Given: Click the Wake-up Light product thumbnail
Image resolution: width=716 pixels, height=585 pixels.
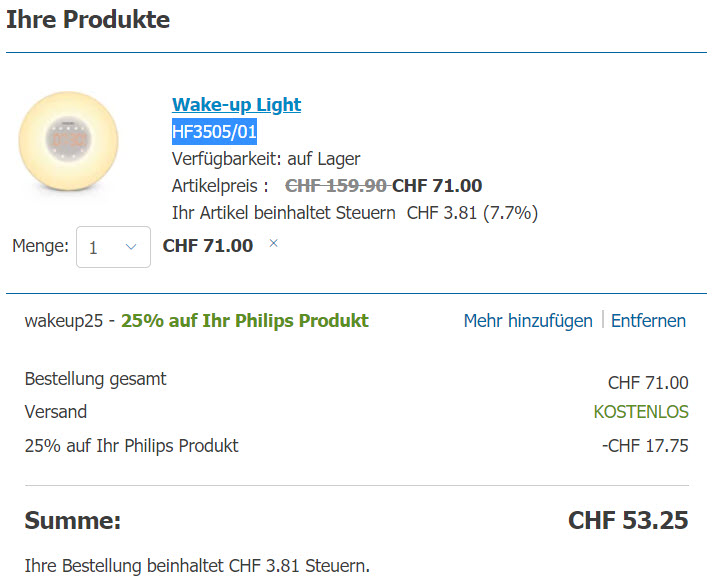Looking at the screenshot, I should pos(68,141).
